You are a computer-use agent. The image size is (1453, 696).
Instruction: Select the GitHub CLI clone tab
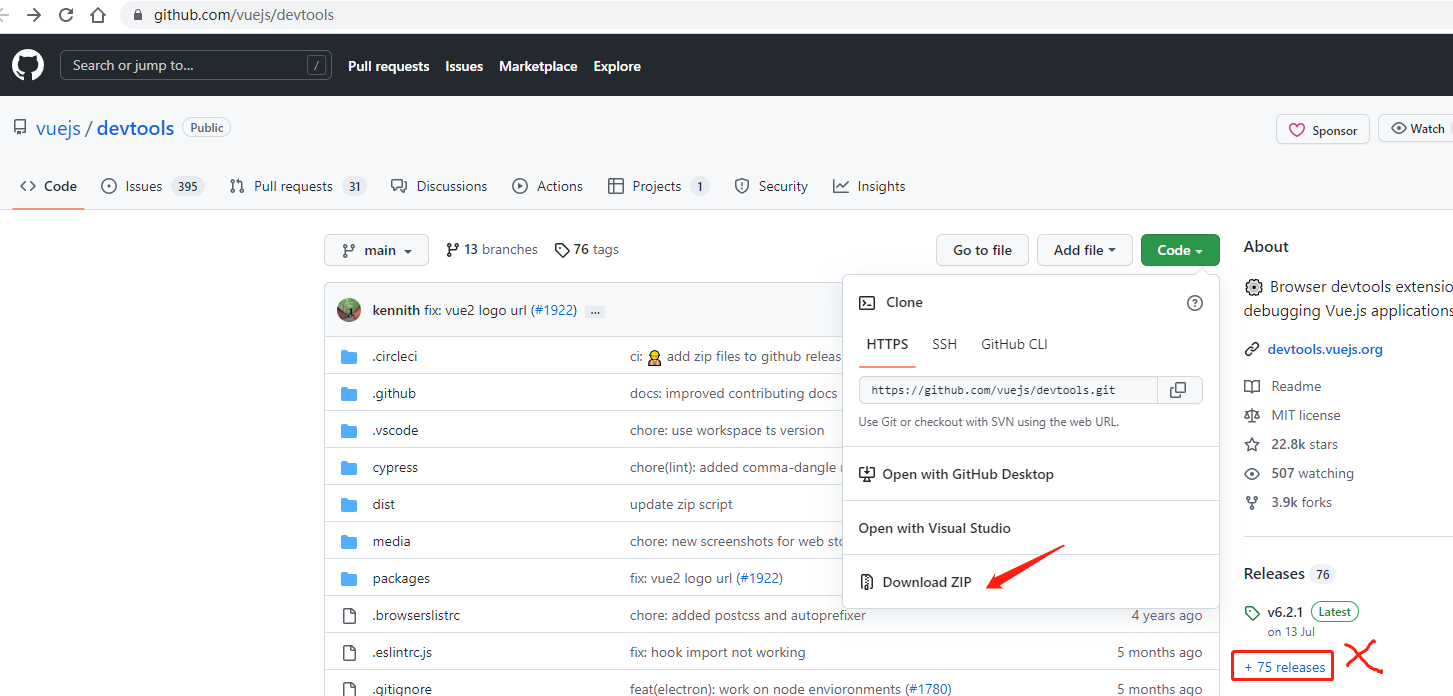[x=1014, y=344]
